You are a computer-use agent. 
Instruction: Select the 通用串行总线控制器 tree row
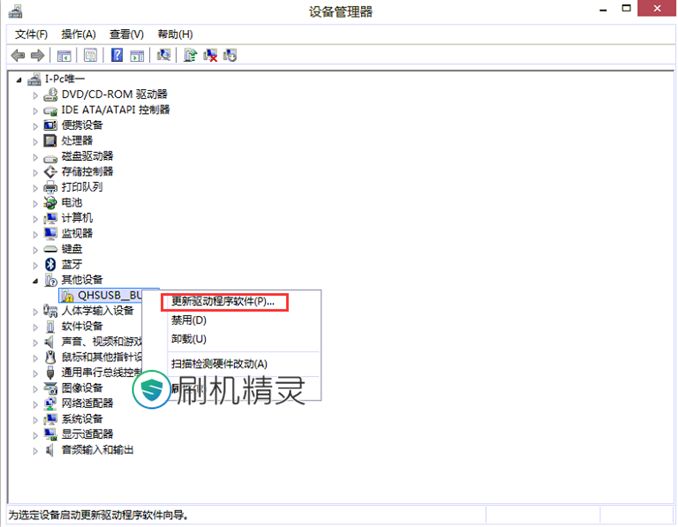tap(102, 372)
